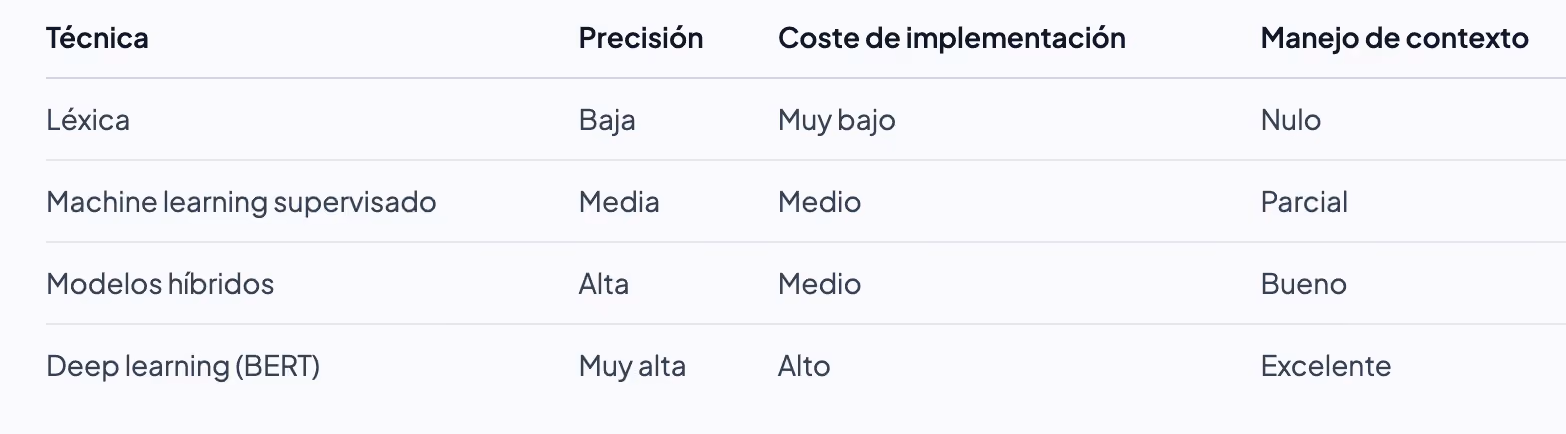This screenshot has height=434, width=1566.
Task: Click the Baja precision value
Action: [607, 120]
